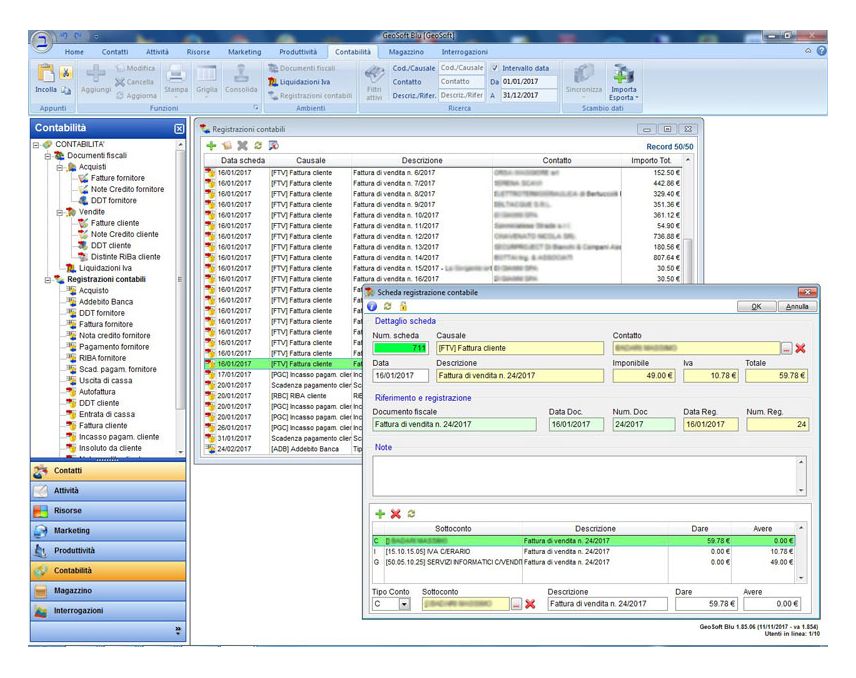Collapse the Documenti fiscali tree node
The image size is (856, 678).
click(47, 156)
